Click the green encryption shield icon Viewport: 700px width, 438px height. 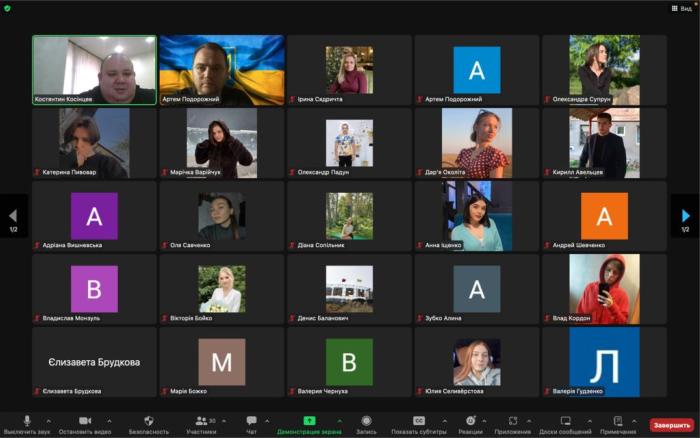tap(8, 8)
